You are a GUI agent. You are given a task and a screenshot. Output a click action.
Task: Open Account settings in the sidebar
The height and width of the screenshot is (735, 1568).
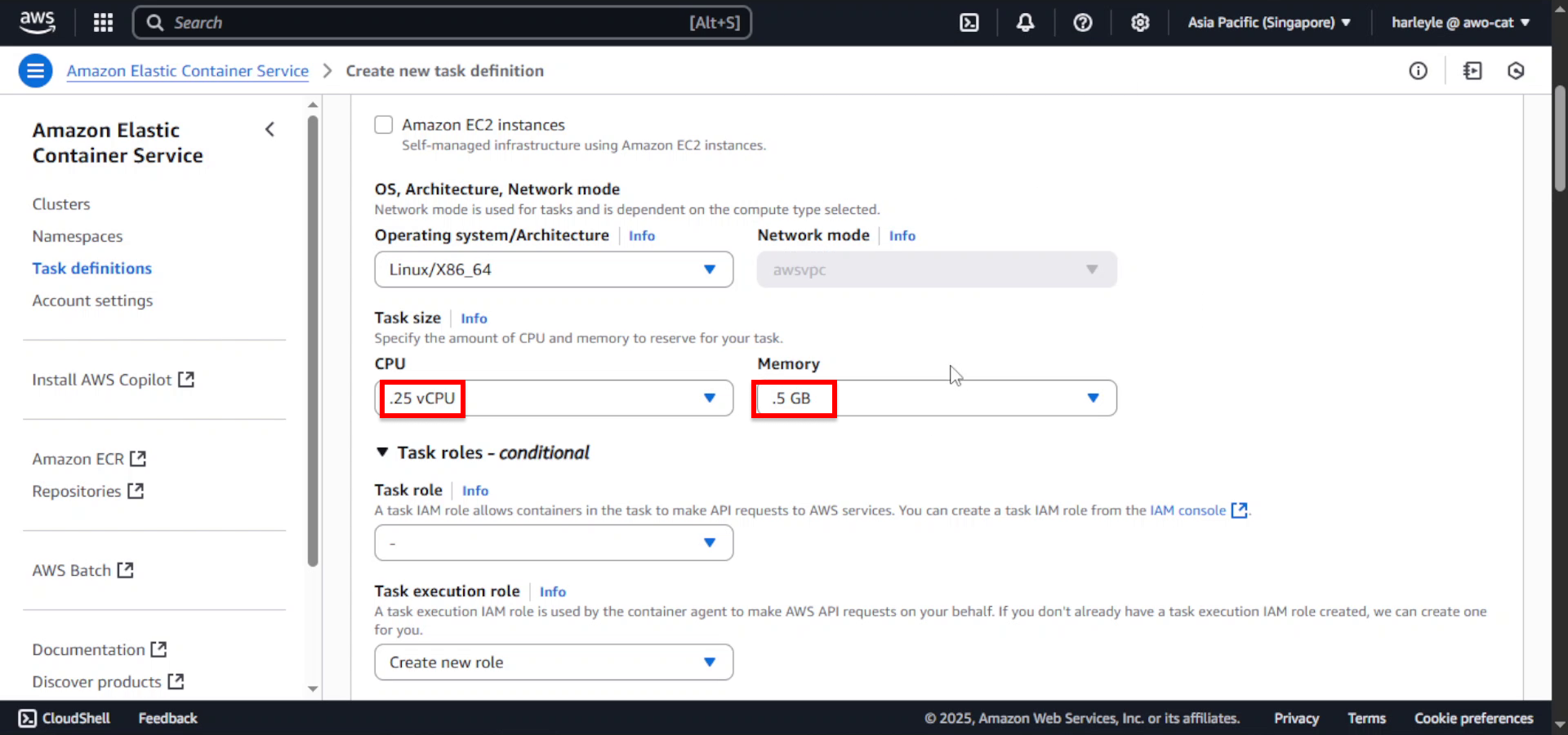tap(92, 301)
